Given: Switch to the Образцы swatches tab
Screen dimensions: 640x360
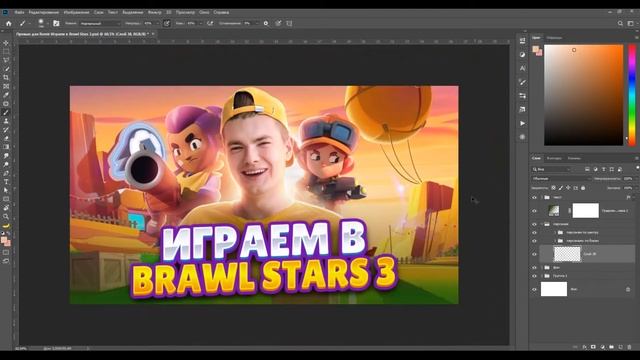Looking at the screenshot, I should 554,38.
